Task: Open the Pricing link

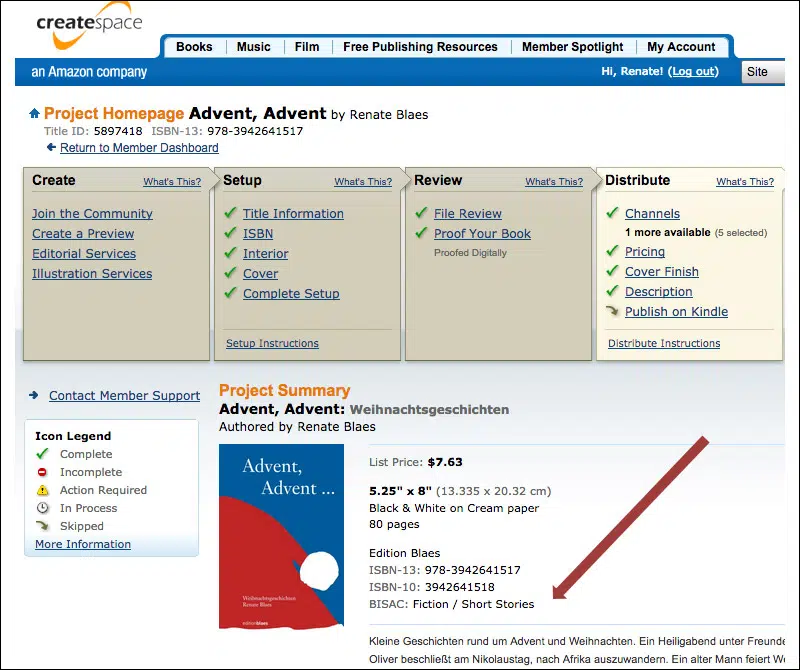Action: pos(645,252)
